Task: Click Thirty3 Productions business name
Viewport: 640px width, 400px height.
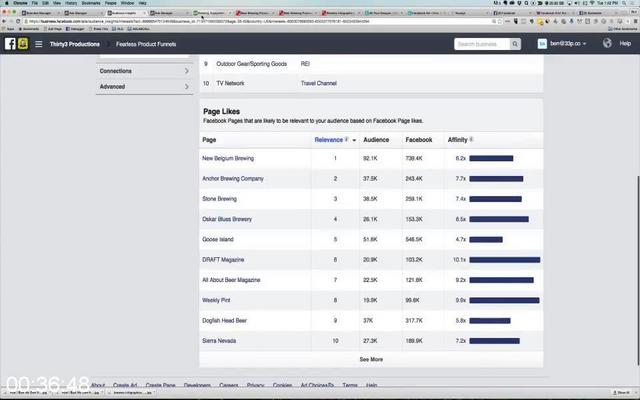Action: pos(75,44)
